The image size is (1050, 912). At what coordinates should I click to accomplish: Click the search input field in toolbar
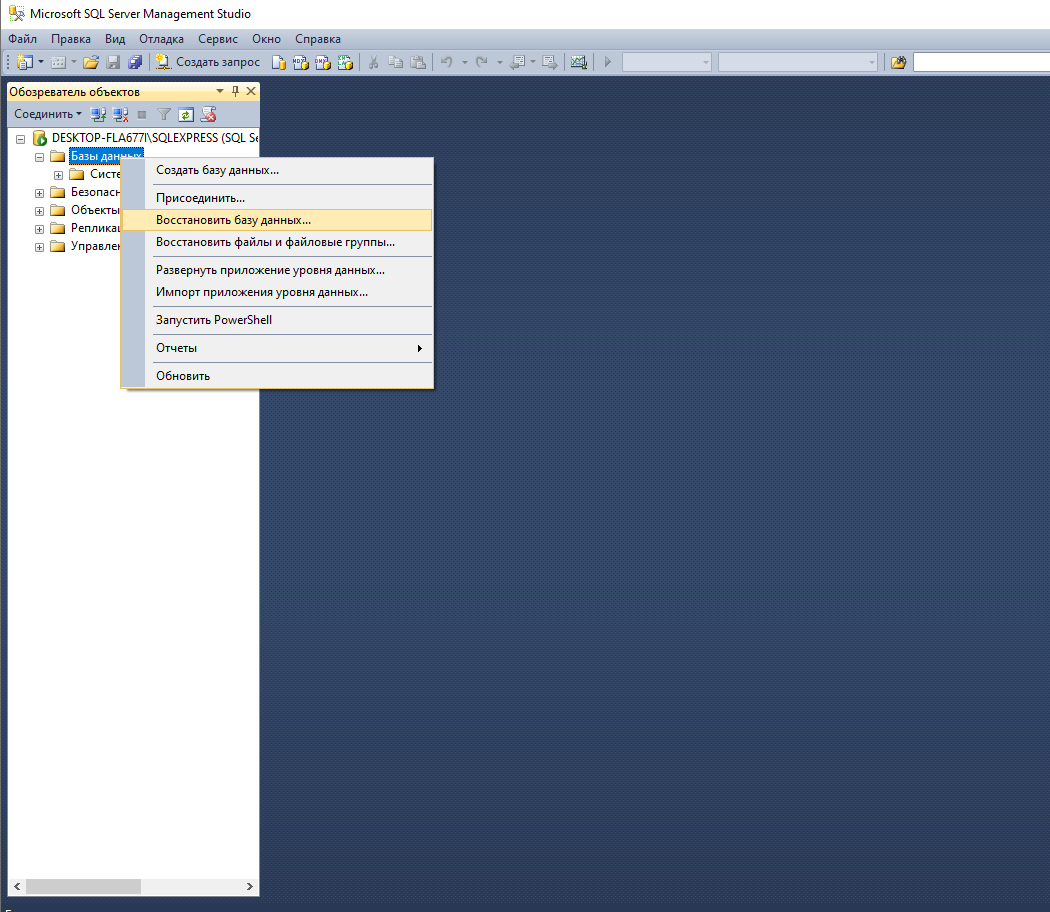(981, 62)
